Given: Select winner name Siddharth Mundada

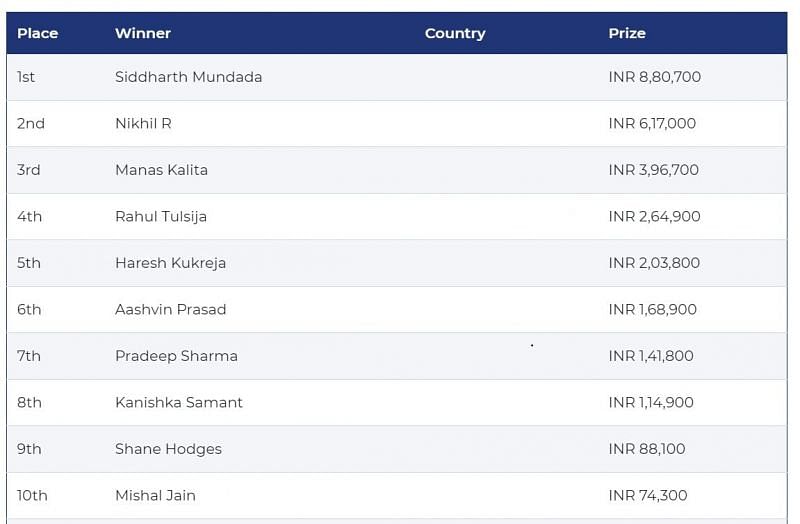Looking at the screenshot, I should [188, 77].
